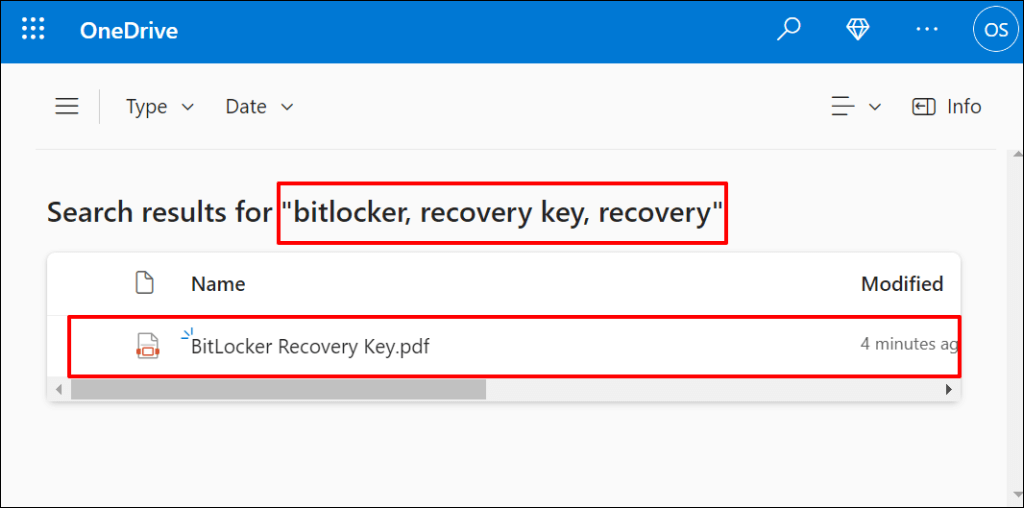Open the Info details pane
The width and height of the screenshot is (1024, 508).
(947, 107)
